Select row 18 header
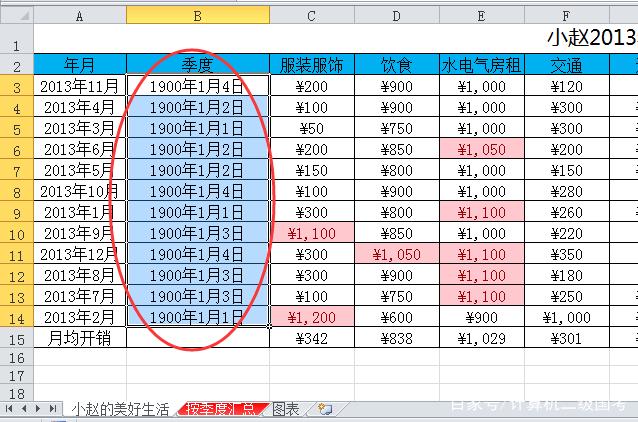Screen dimensions: 638x422 click(x=17, y=392)
